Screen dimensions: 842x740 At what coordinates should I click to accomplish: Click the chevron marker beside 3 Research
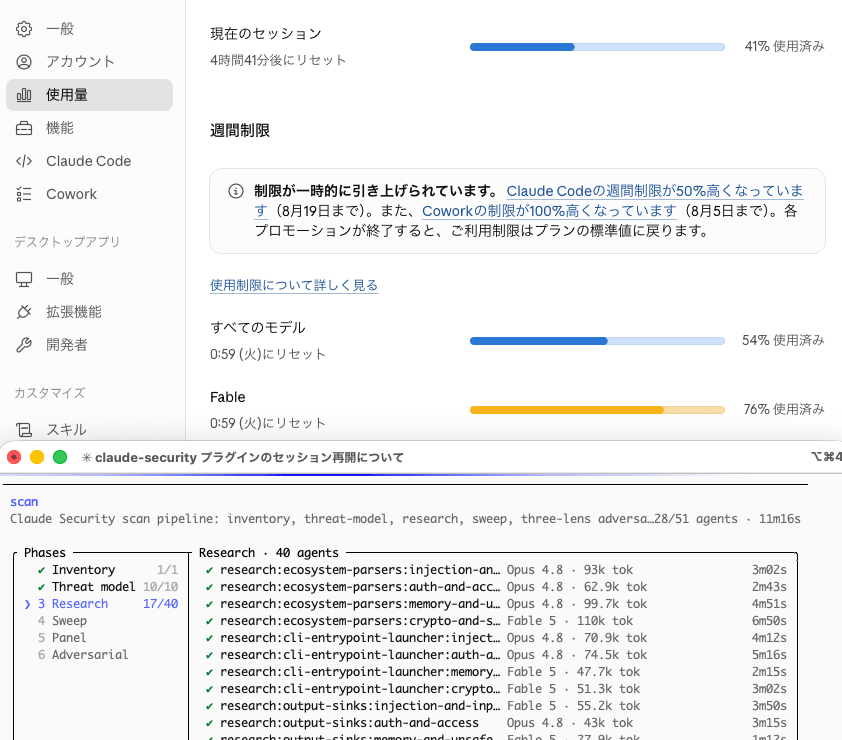coord(27,604)
